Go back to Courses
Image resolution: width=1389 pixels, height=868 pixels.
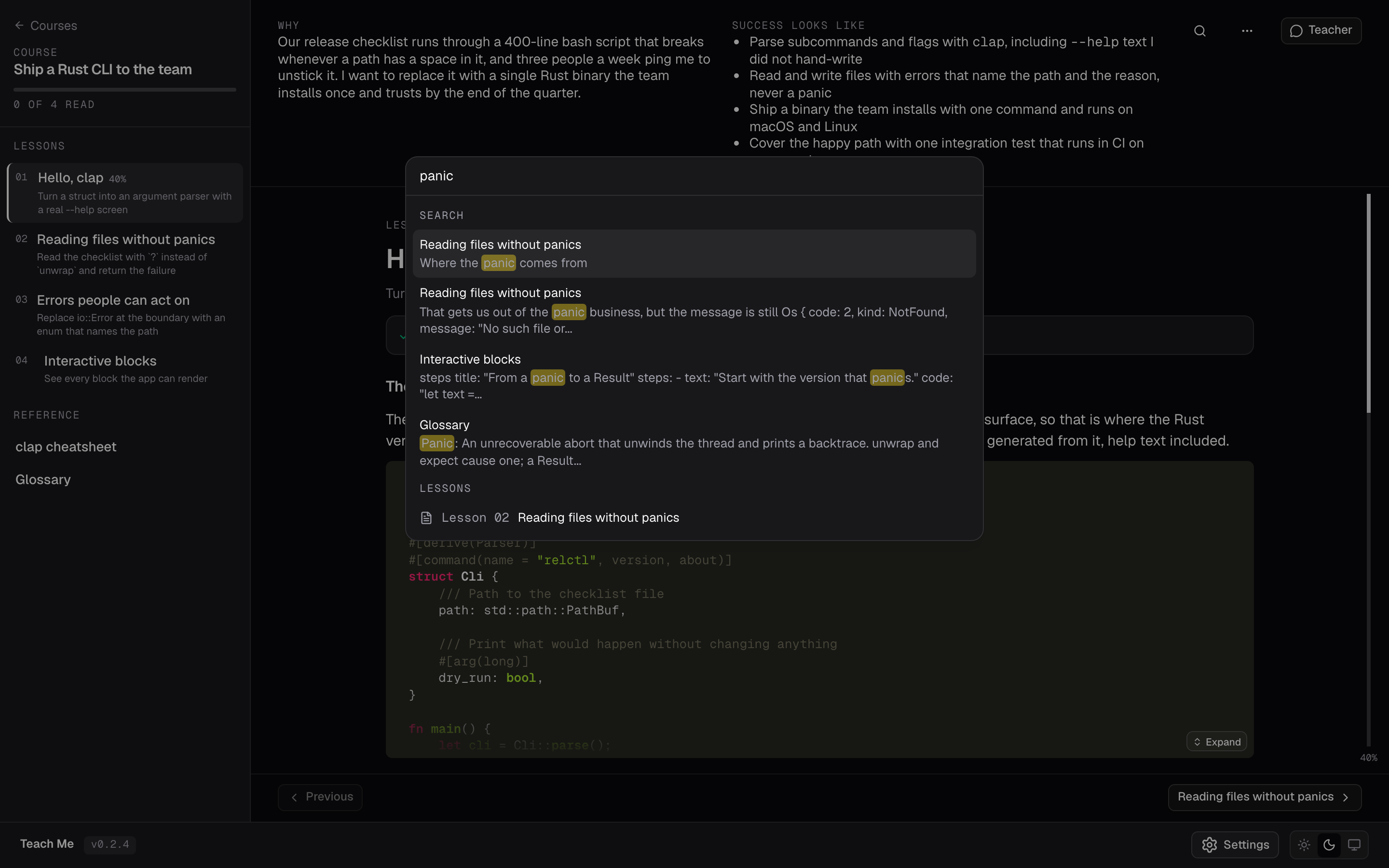click(46, 26)
